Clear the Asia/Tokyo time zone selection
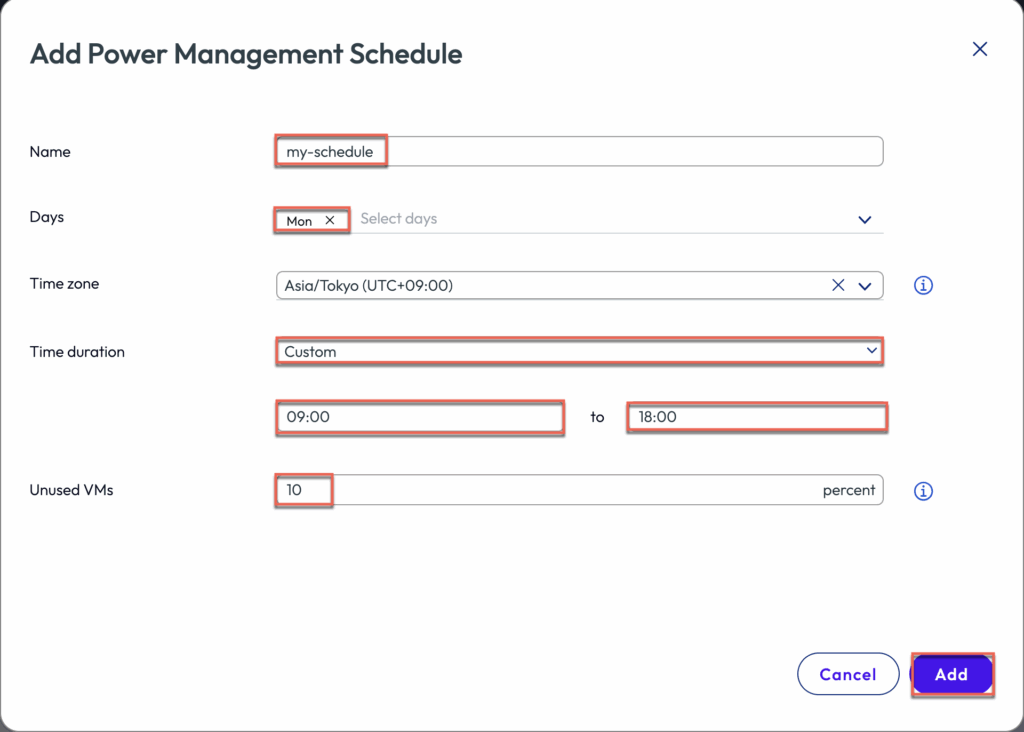 click(x=839, y=286)
